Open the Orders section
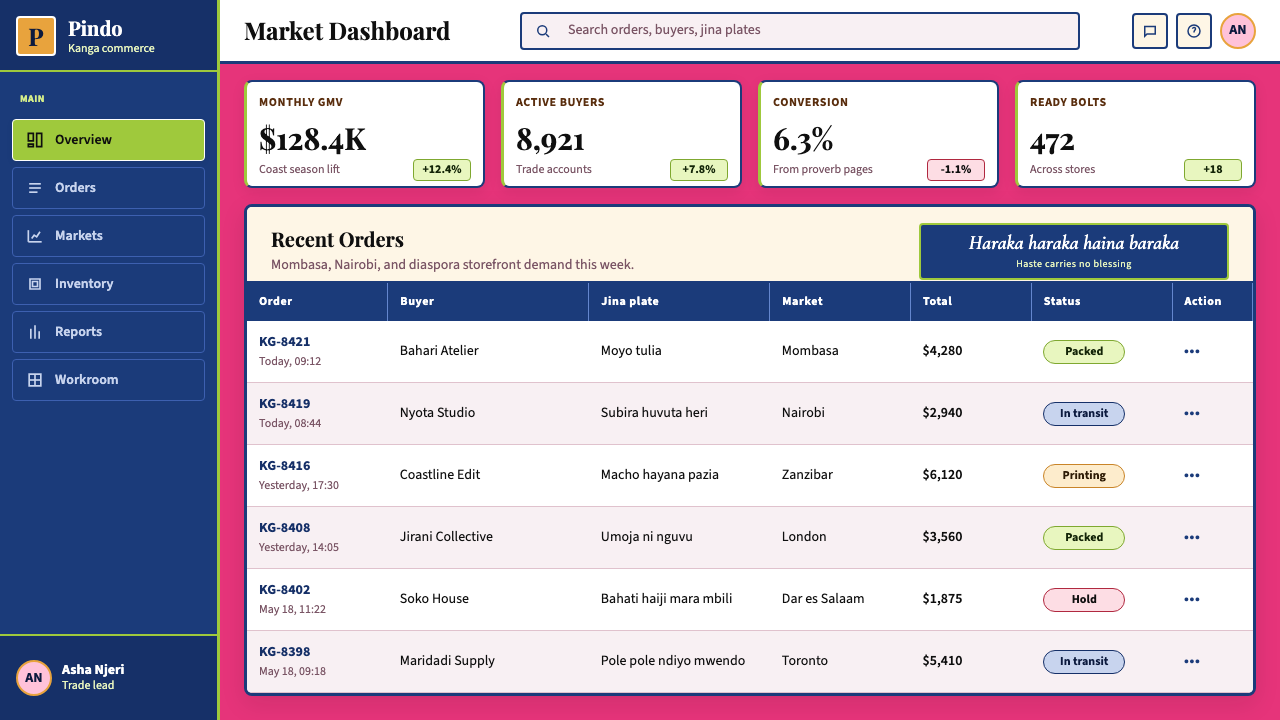The height and width of the screenshot is (720, 1280). click(x=108, y=188)
